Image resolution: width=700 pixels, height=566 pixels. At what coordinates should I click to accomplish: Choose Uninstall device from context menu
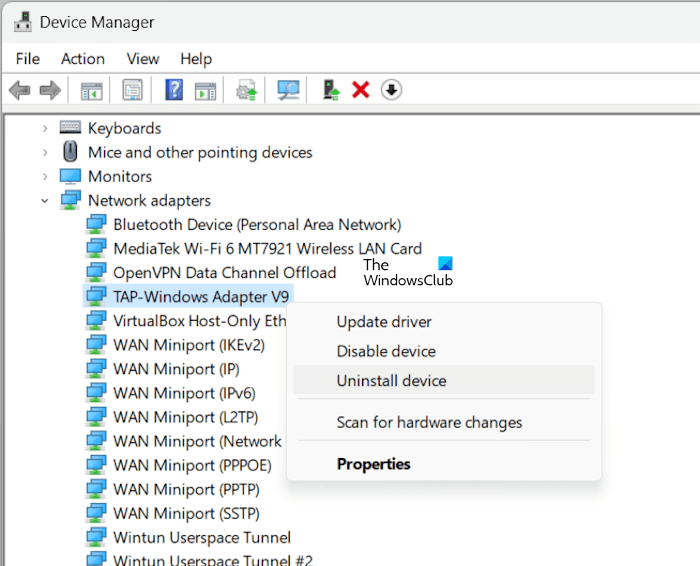[391, 381]
